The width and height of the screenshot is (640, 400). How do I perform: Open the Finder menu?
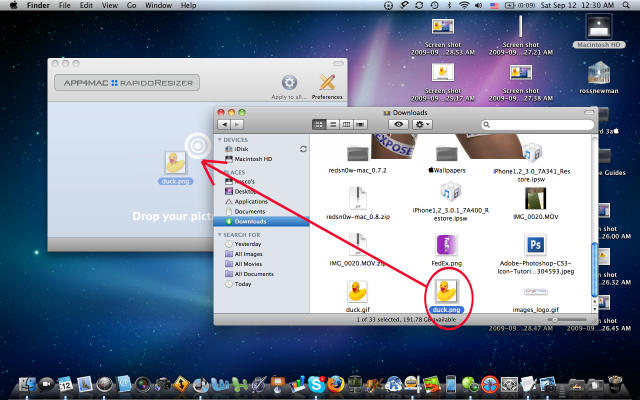point(38,5)
